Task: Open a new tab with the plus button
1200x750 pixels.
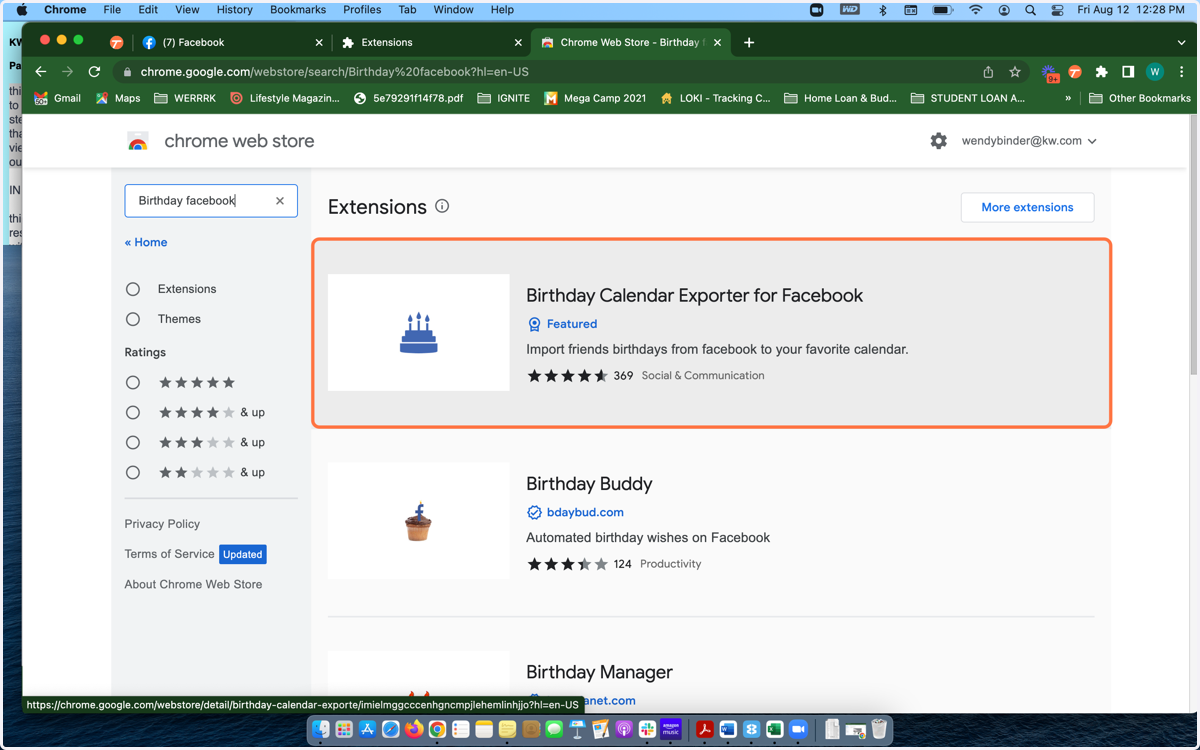Action: (x=749, y=42)
